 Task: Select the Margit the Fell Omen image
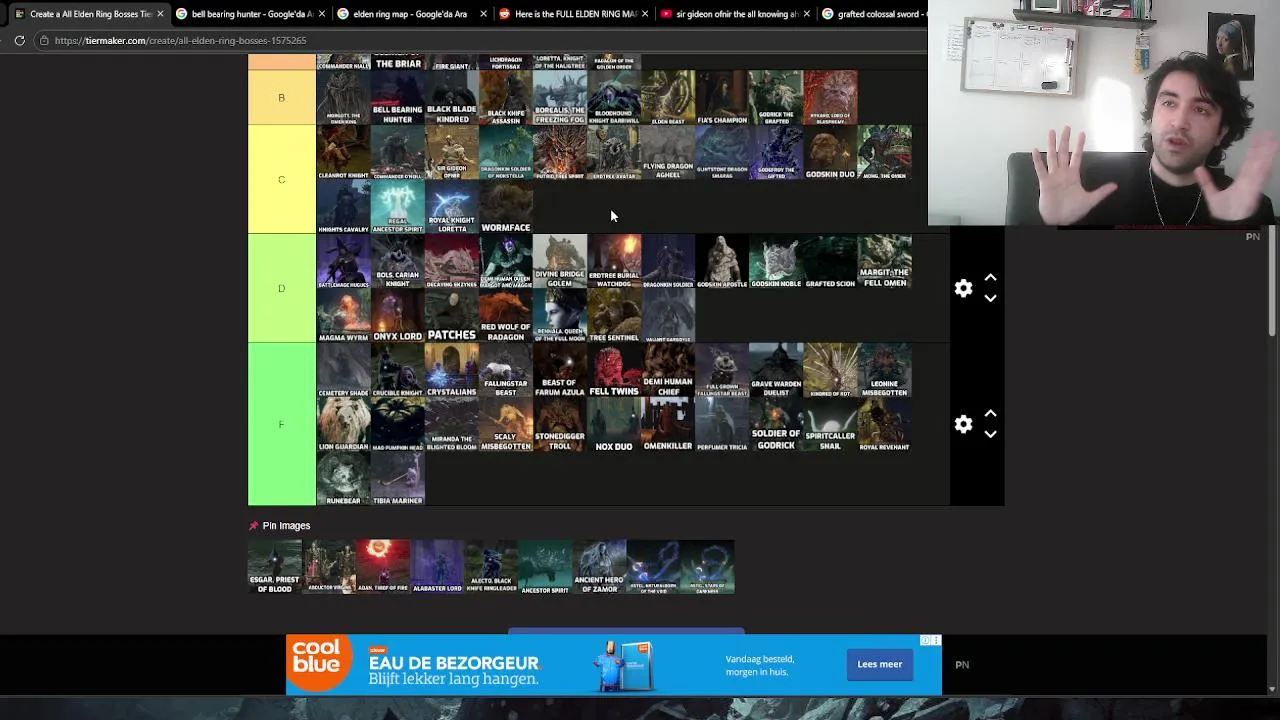pos(884,261)
